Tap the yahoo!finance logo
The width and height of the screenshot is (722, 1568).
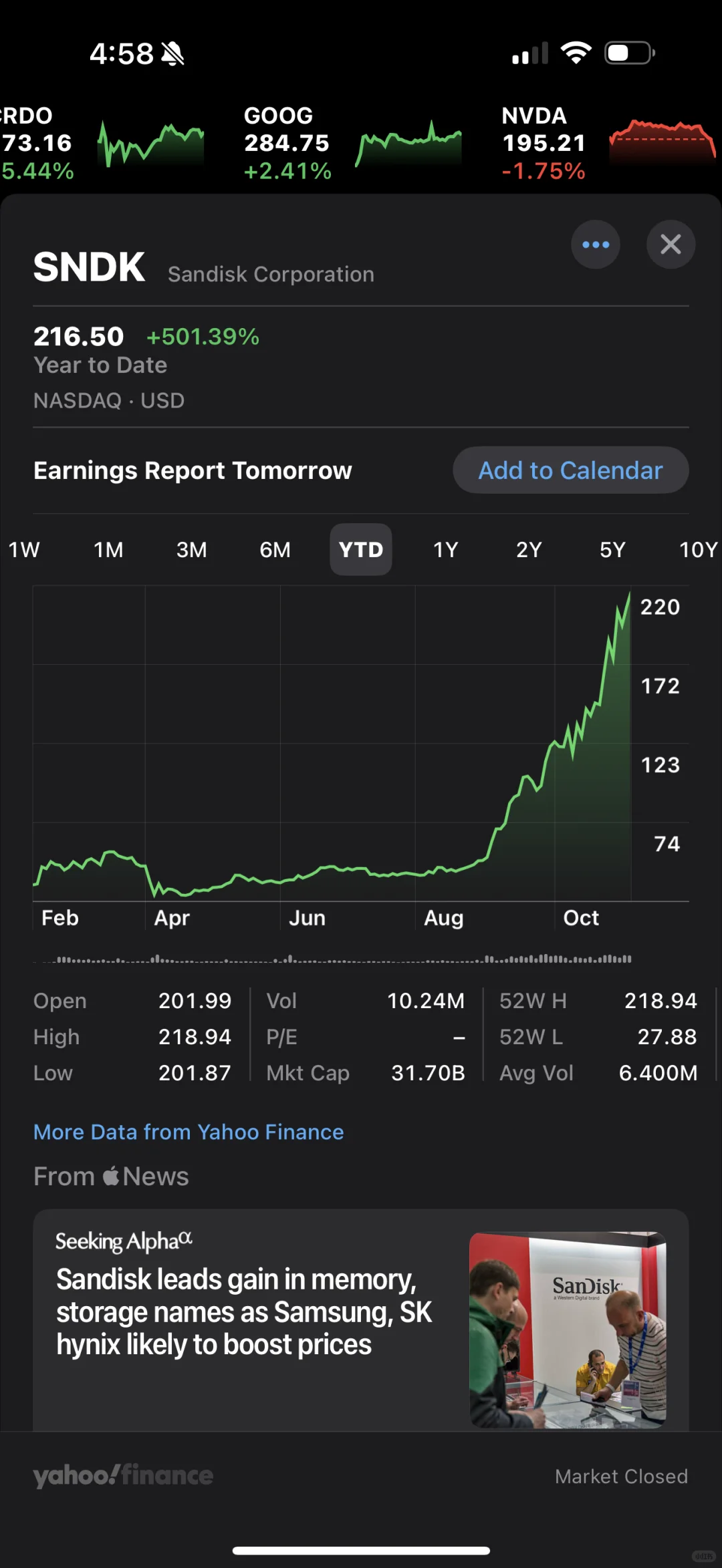click(124, 1475)
